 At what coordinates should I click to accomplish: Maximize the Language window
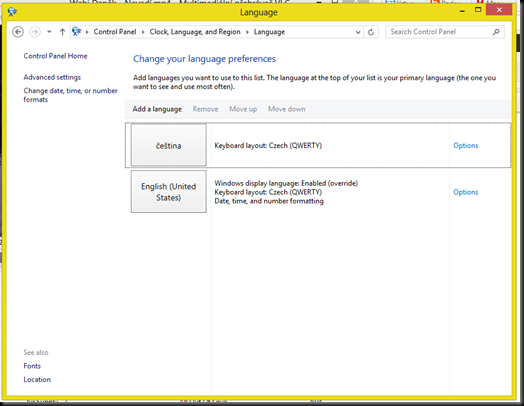478,10
